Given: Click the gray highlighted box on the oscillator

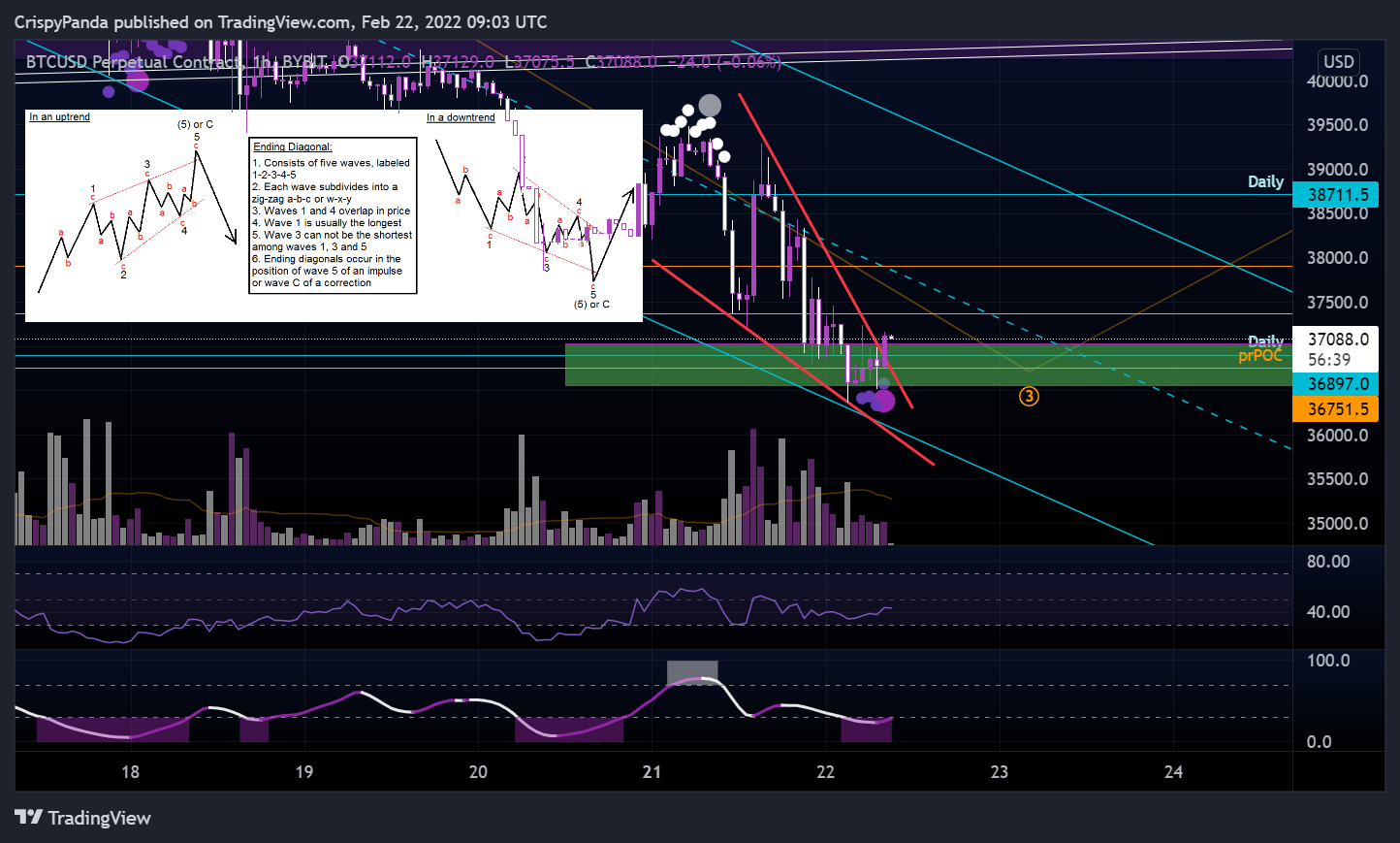Looking at the screenshot, I should pos(692,672).
